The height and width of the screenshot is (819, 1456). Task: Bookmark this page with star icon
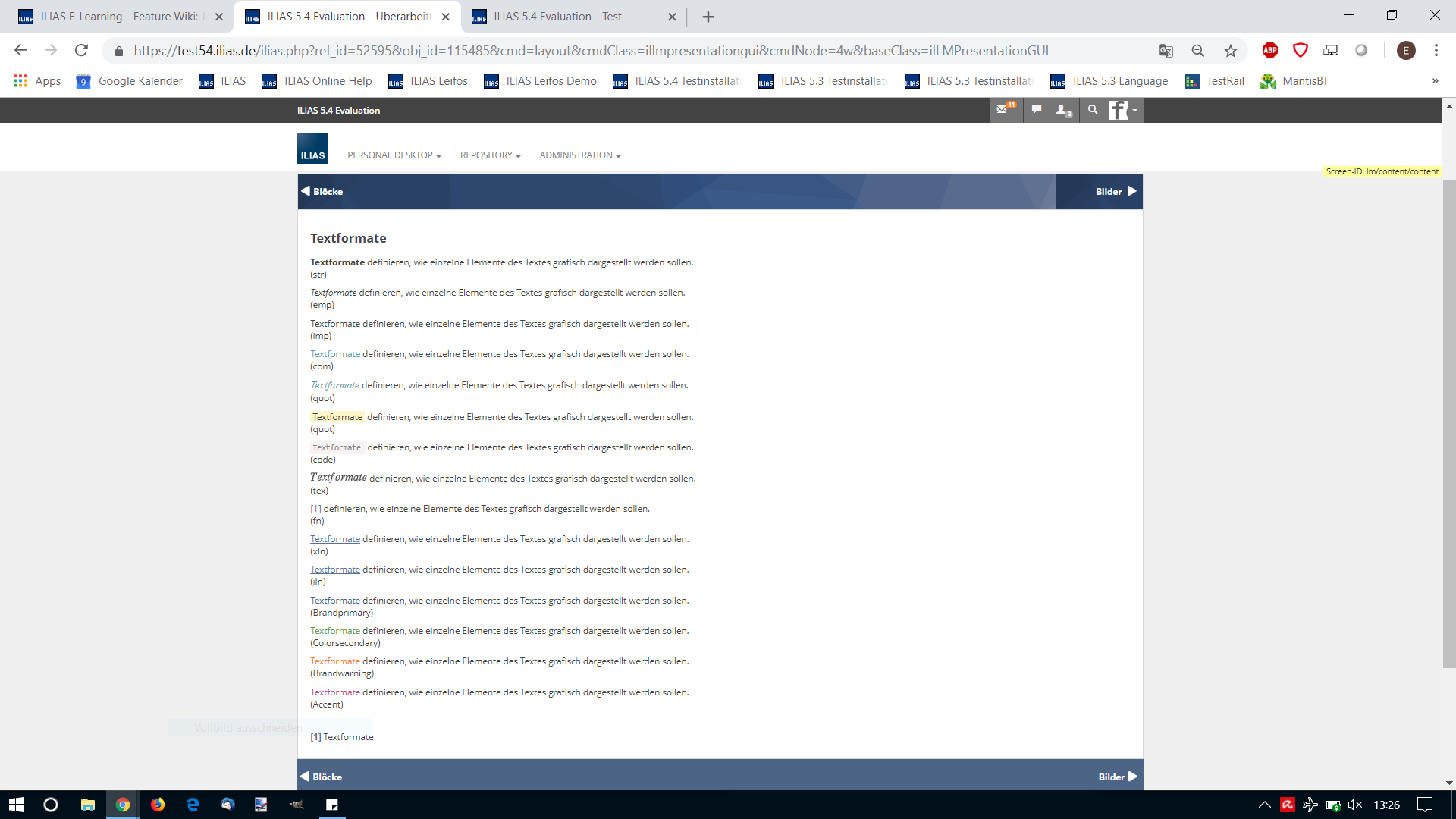pos(1230,51)
